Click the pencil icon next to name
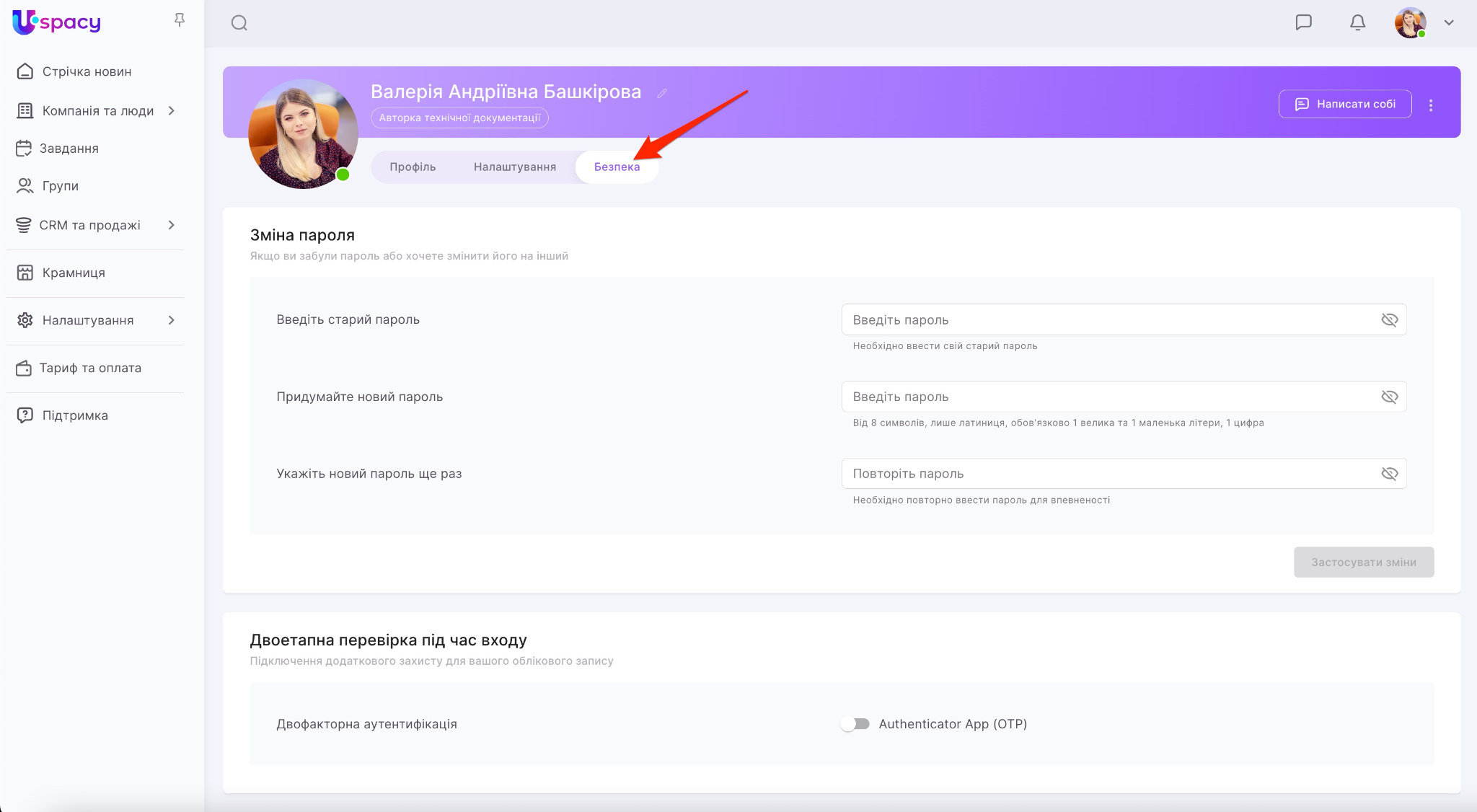This screenshot has width=1477, height=812. click(x=662, y=93)
